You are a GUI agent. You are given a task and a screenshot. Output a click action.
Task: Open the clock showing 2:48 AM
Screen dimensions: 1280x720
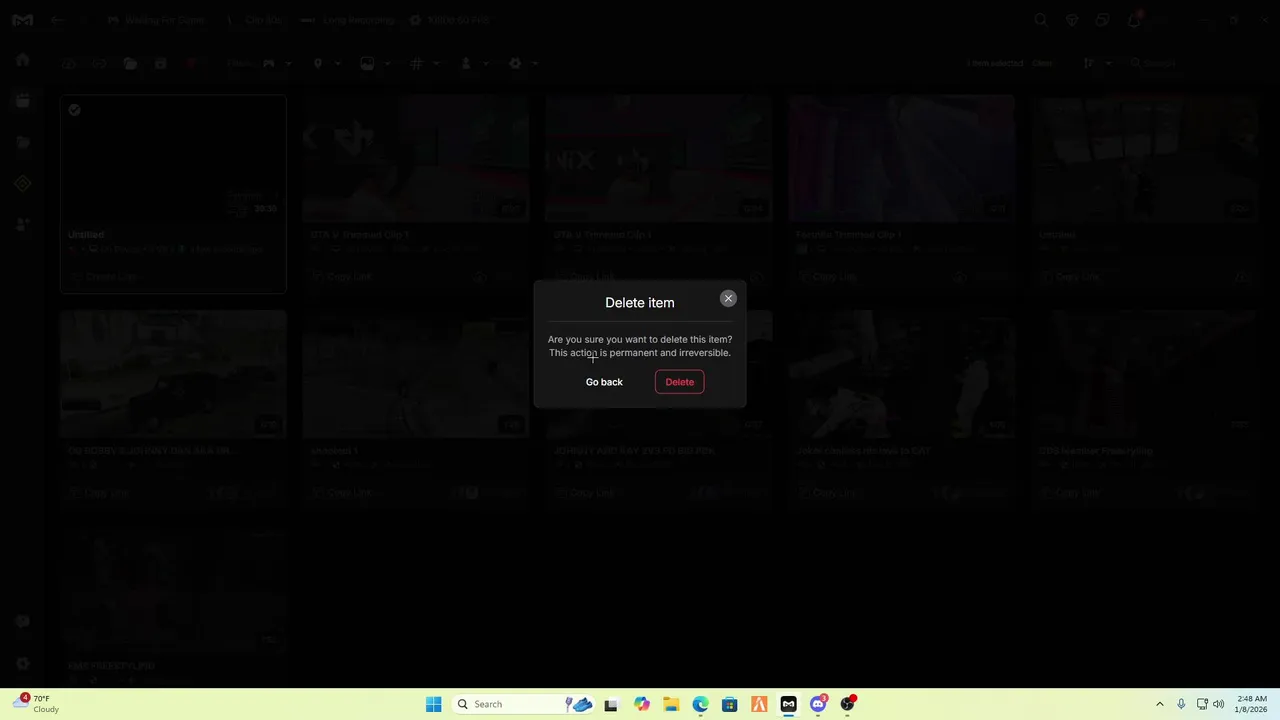[1252, 704]
